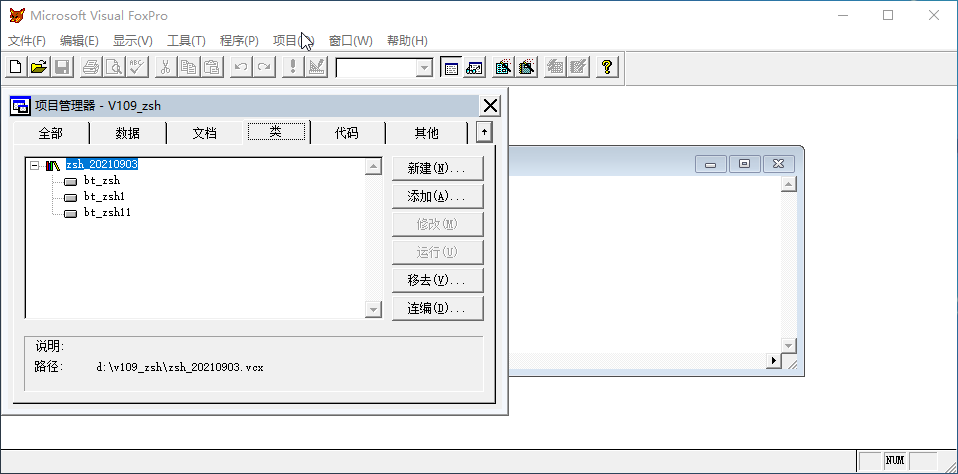Open the 窗口(W) menu
958x474 pixels.
click(x=351, y=41)
